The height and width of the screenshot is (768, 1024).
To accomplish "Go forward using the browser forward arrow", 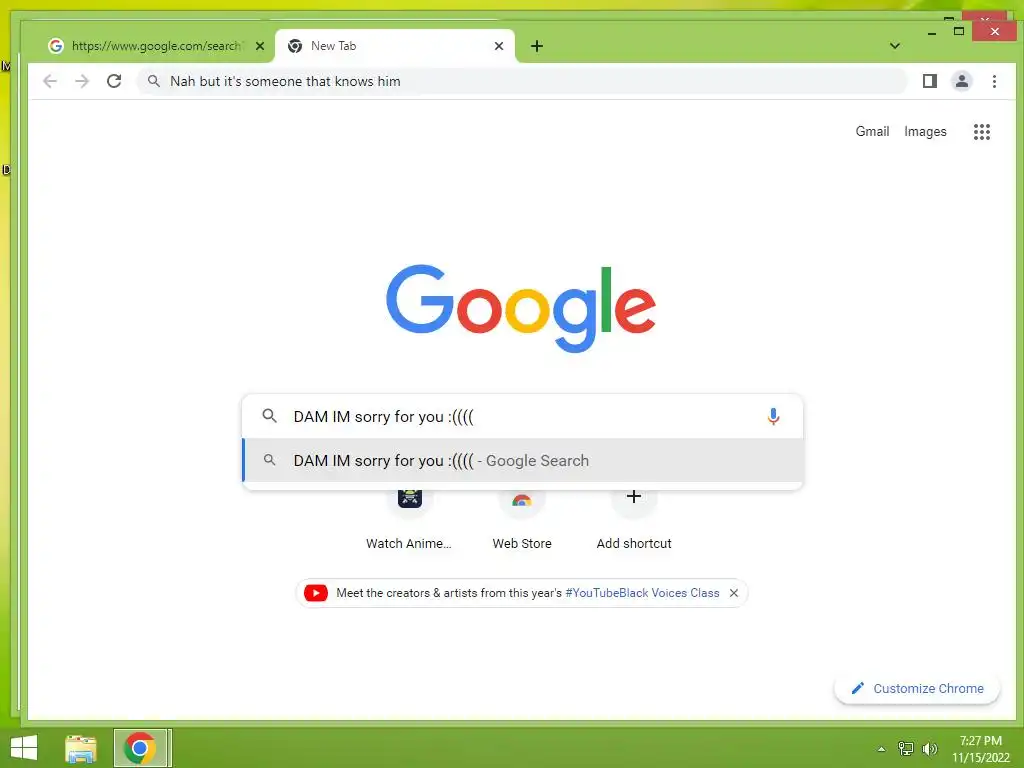I will point(82,81).
